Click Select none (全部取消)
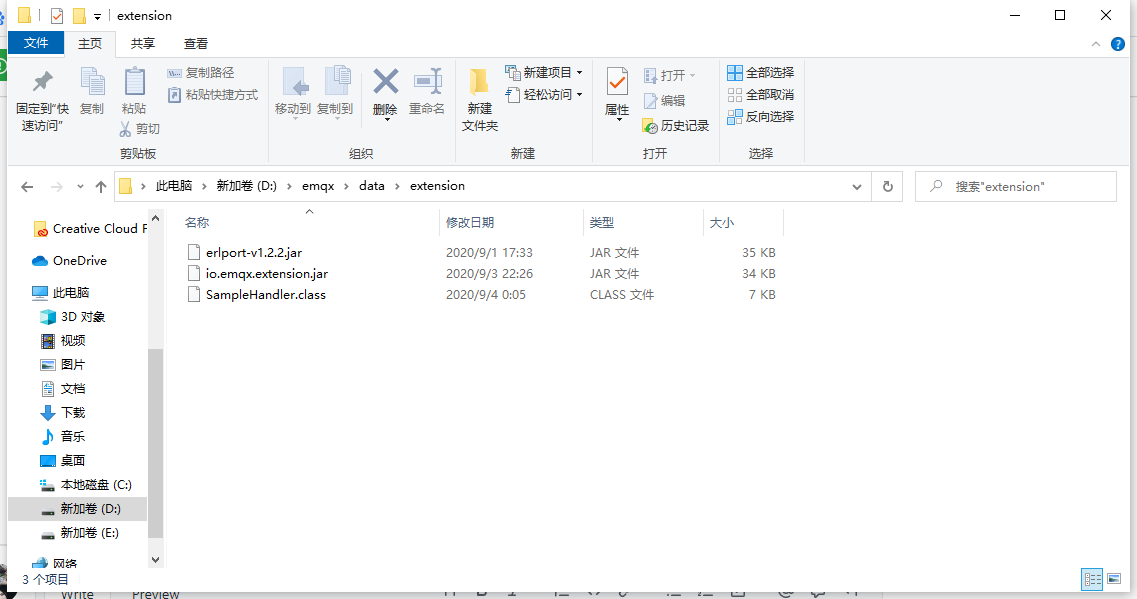The width and height of the screenshot is (1137, 599). (x=761, y=95)
